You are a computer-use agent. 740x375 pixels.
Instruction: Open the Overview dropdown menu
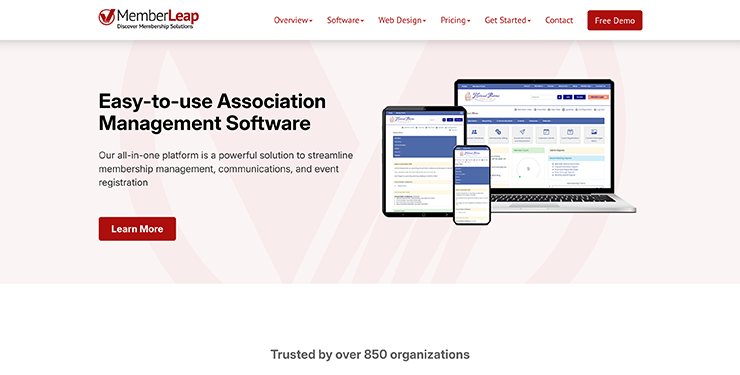click(293, 20)
